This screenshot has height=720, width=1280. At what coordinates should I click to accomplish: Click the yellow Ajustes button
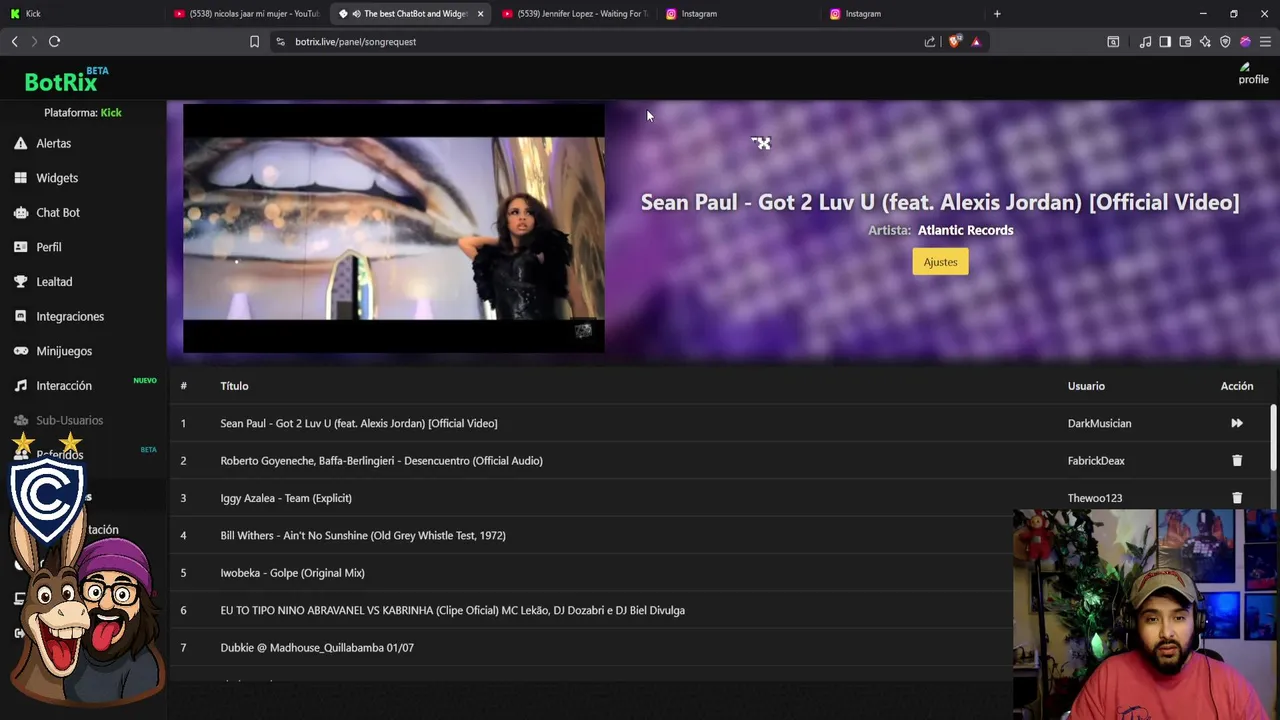940,262
